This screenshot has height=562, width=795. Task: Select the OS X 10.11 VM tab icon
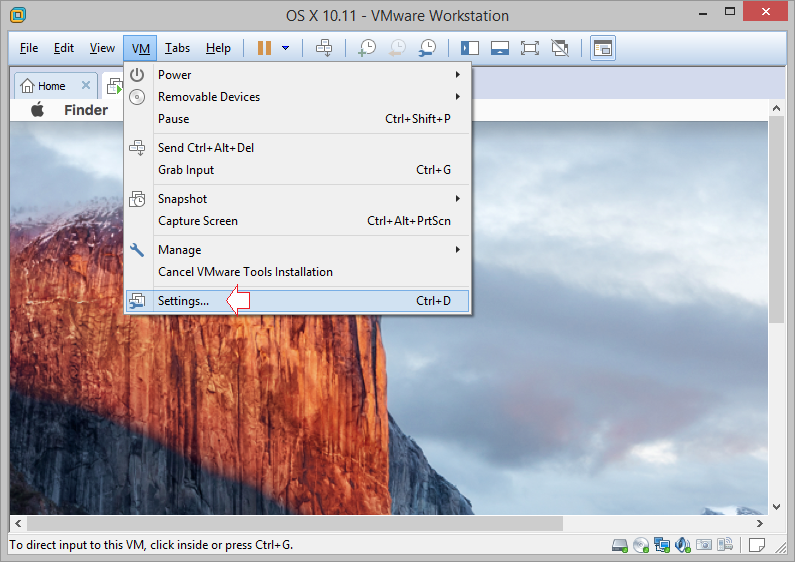pos(115,86)
